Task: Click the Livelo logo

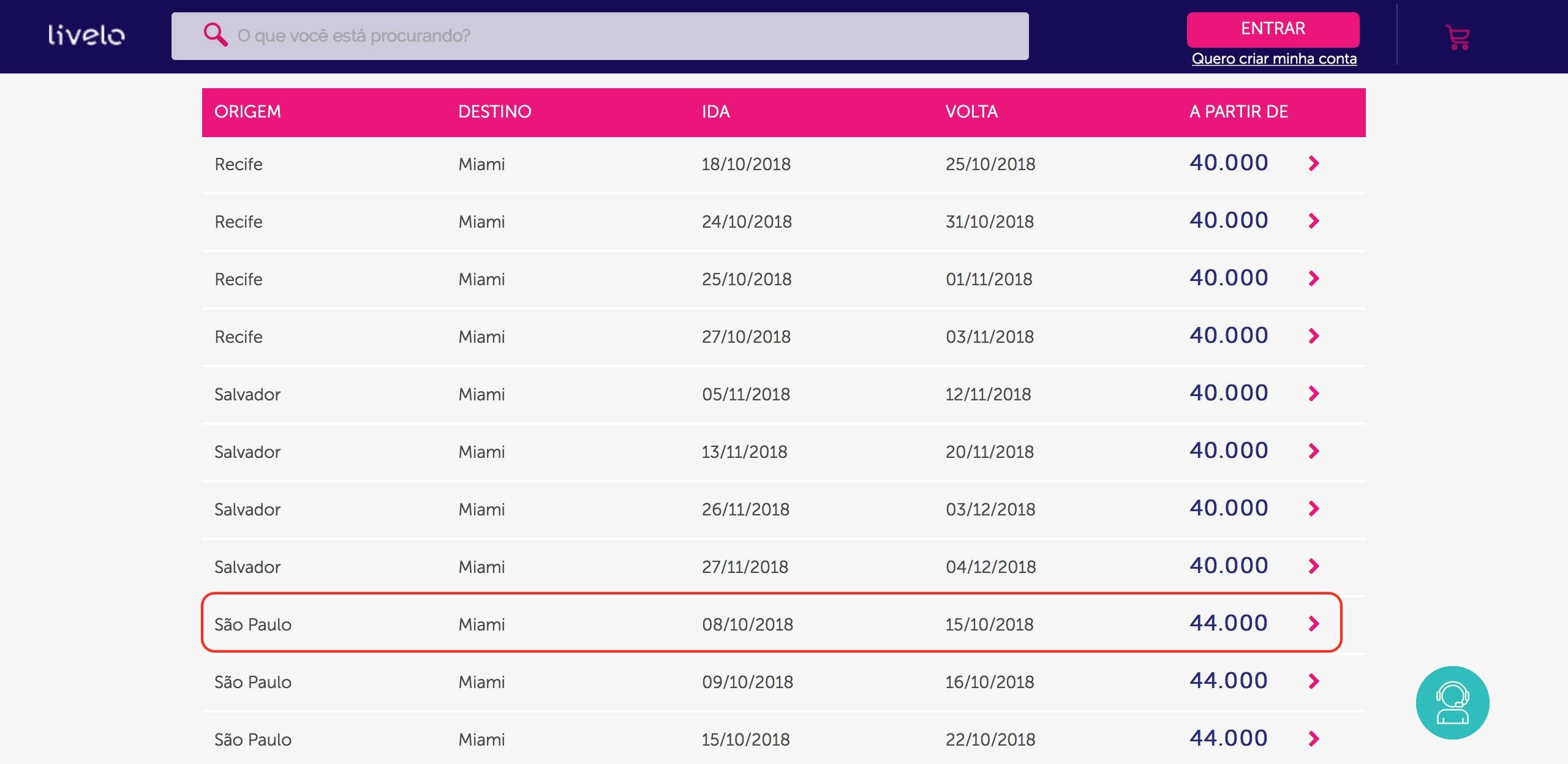Action: [86, 36]
